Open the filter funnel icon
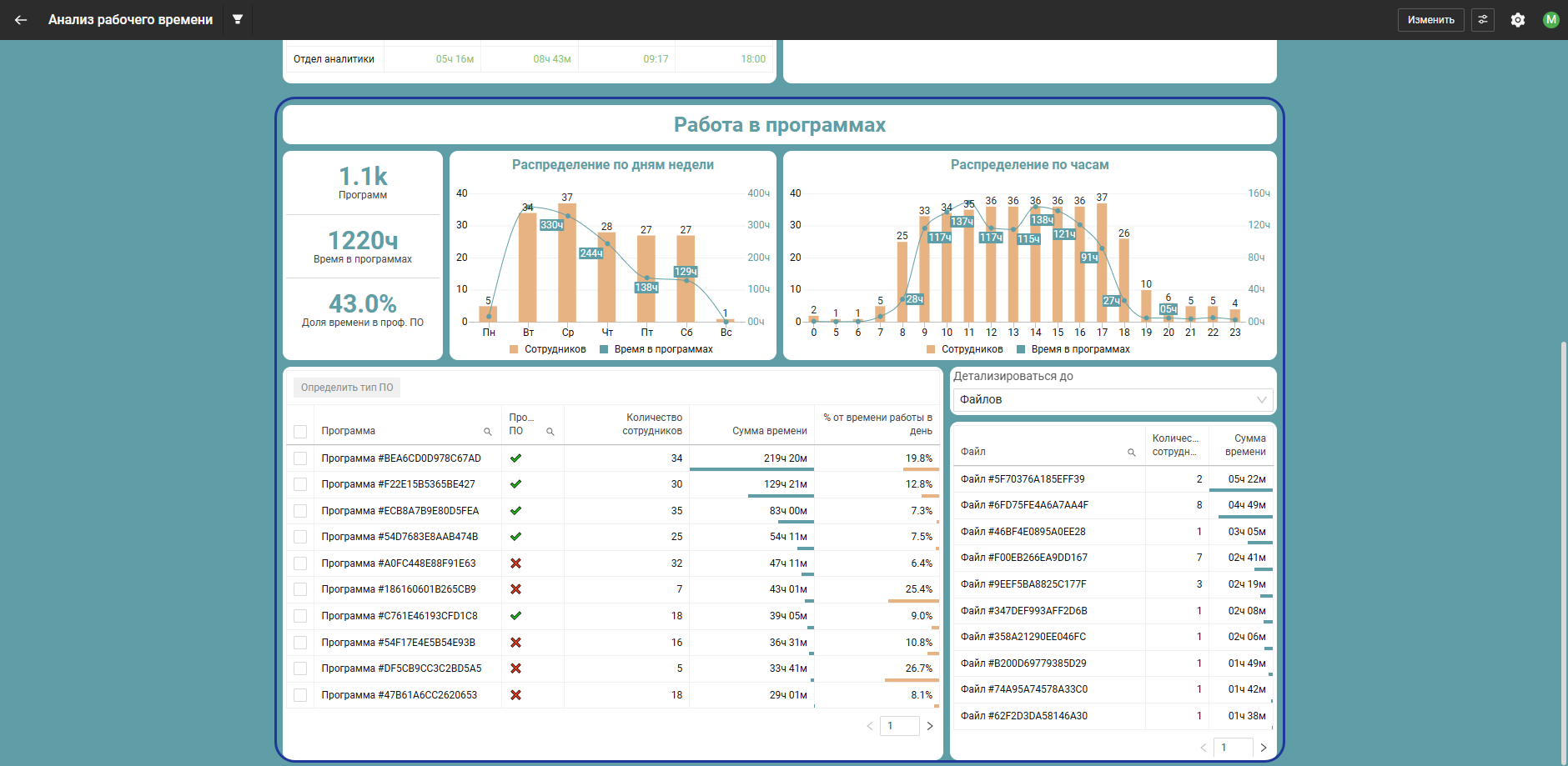The height and width of the screenshot is (766, 1568). [x=238, y=19]
